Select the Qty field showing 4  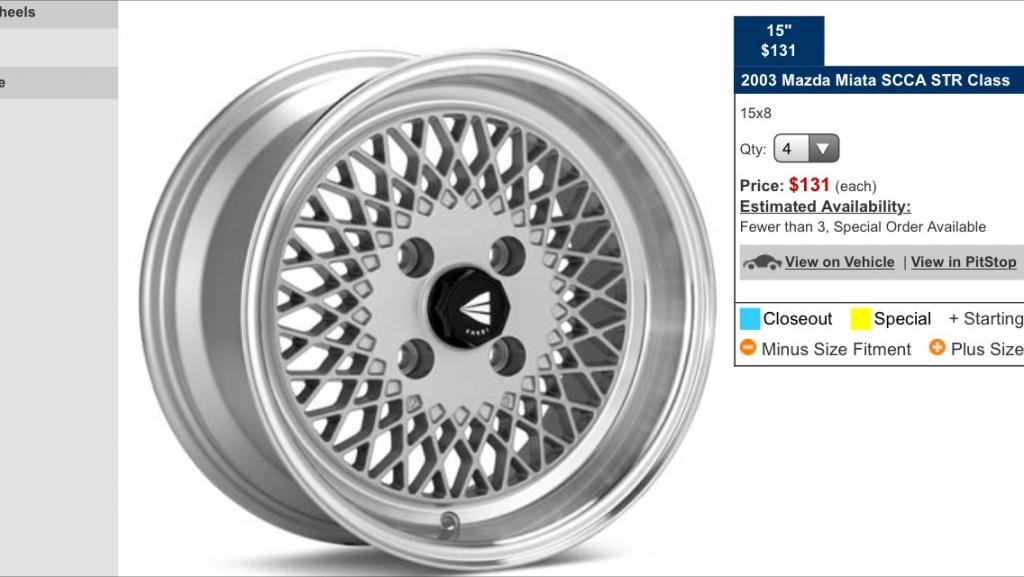[807, 149]
